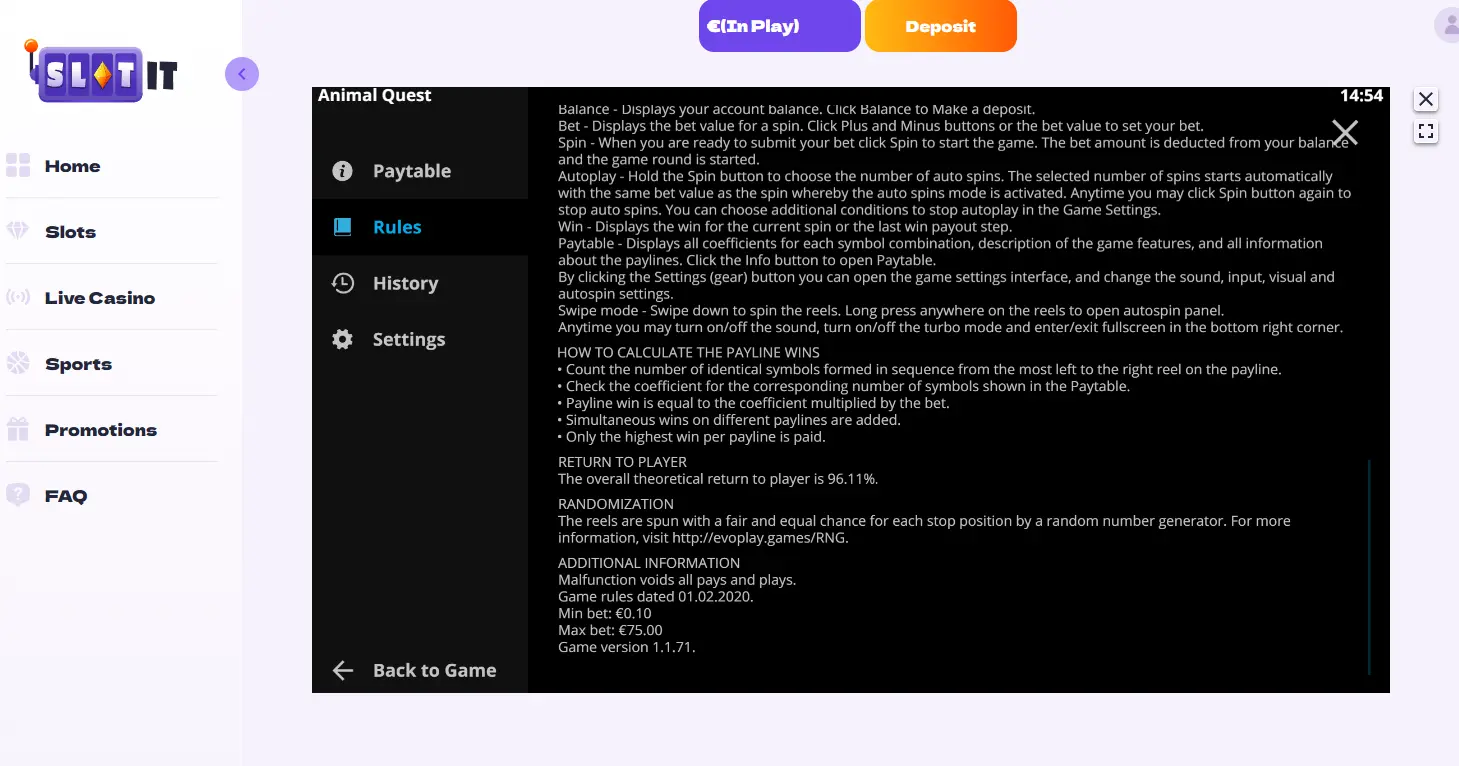Click the SlotIt logo
Viewport: 1459px width, 766px height.
click(101, 71)
